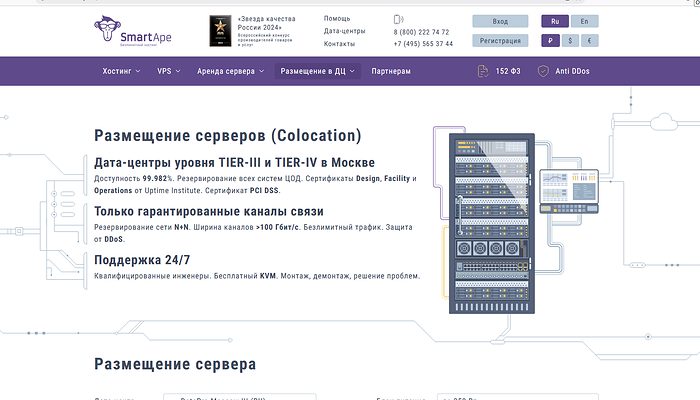700x400 pixels.
Task: Click the >100 Гбит/с text
Action: click(277, 227)
